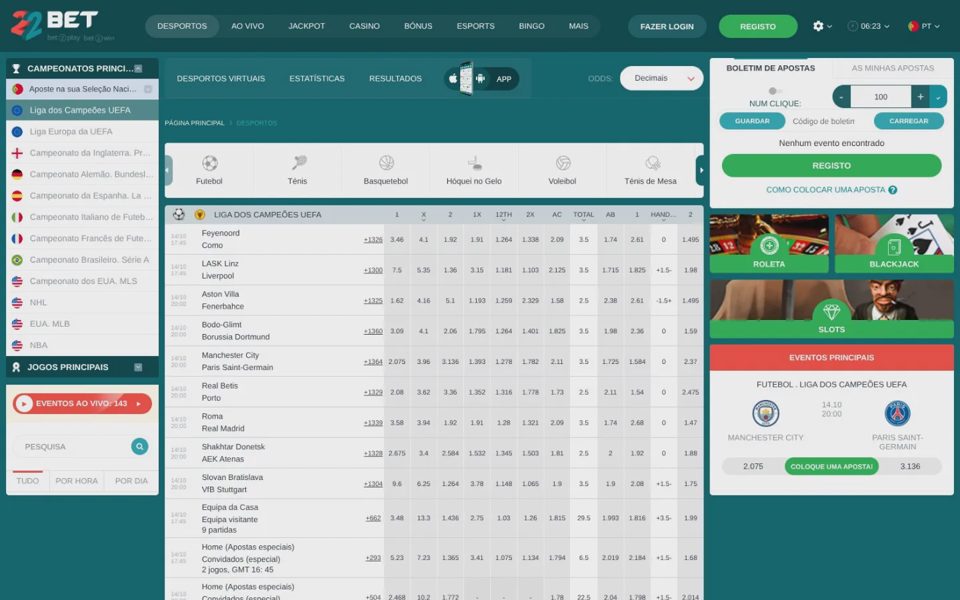Click the Android app download icon
Image resolution: width=960 pixels, height=600 pixels.
point(481,79)
